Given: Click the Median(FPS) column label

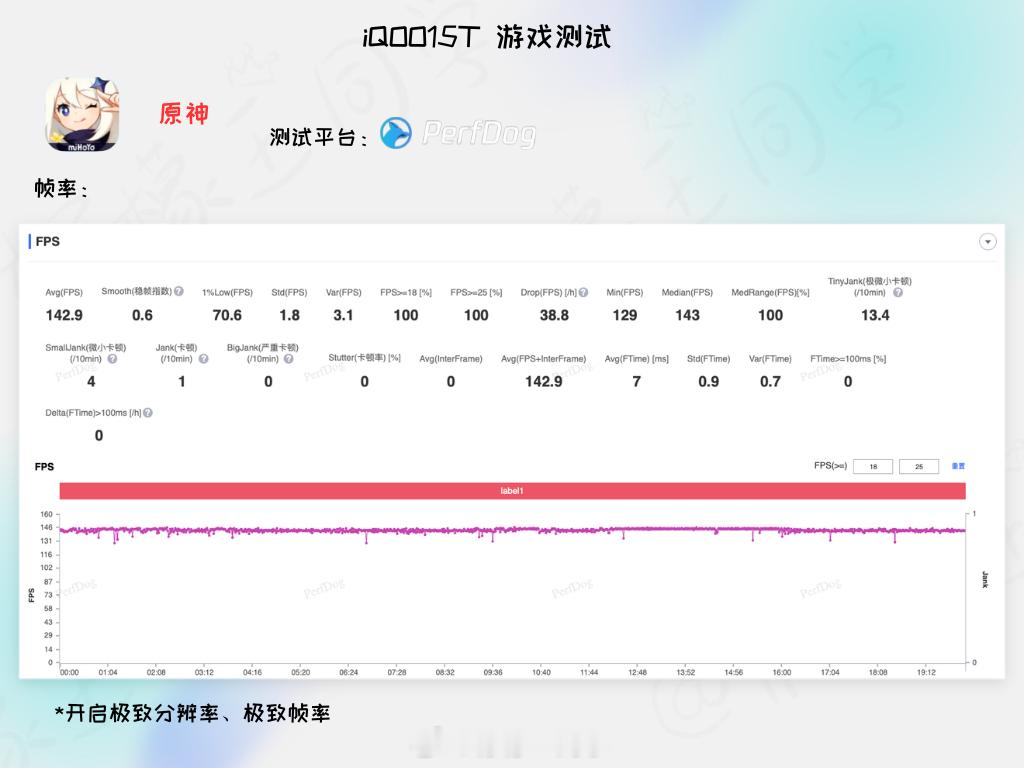Looking at the screenshot, I should click(687, 293).
